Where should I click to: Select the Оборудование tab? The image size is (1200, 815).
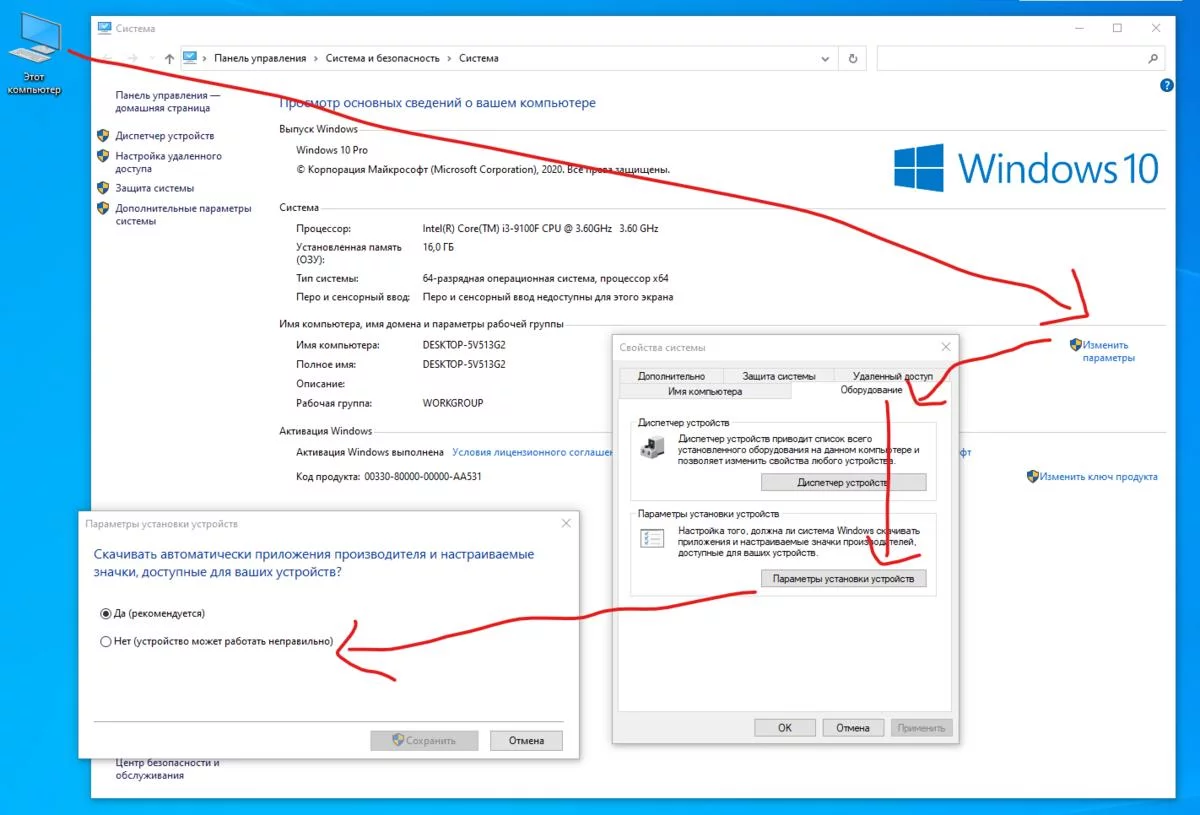[871, 390]
